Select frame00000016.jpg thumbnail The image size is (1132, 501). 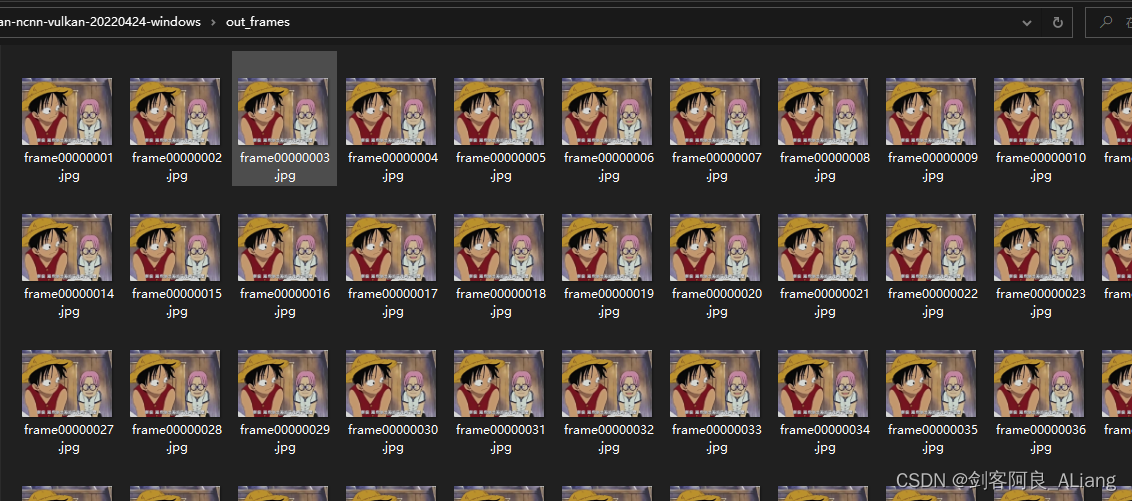[x=283, y=248]
